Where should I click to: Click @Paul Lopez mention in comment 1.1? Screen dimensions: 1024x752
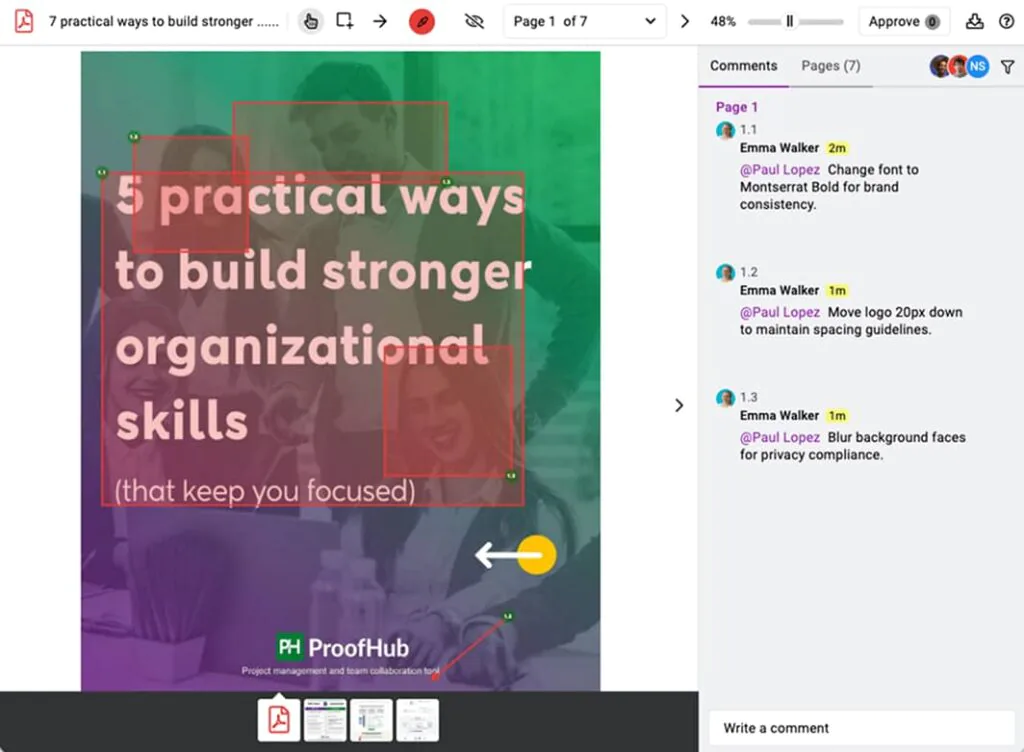779,170
